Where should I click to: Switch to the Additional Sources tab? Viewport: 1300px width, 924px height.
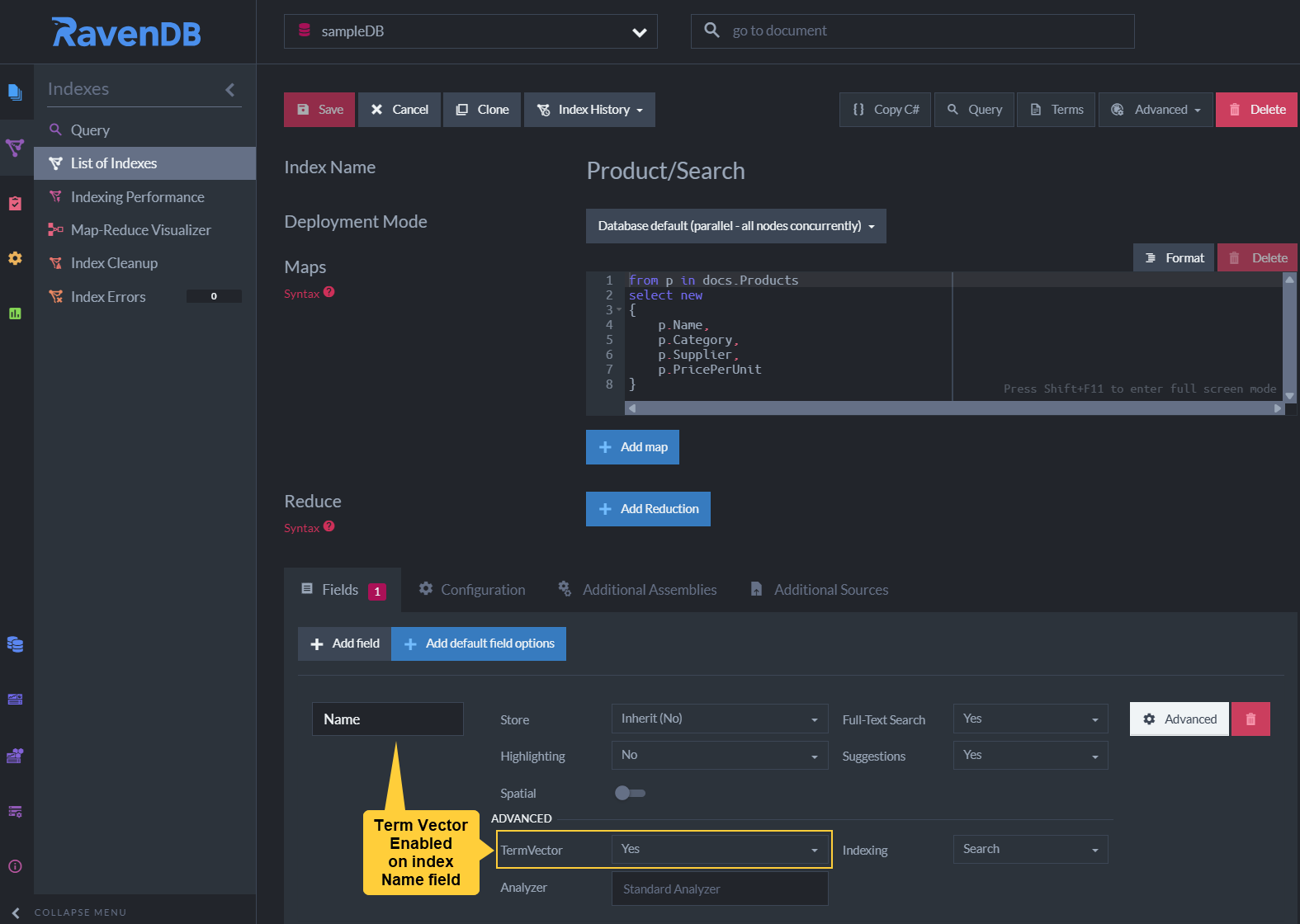pos(819,590)
